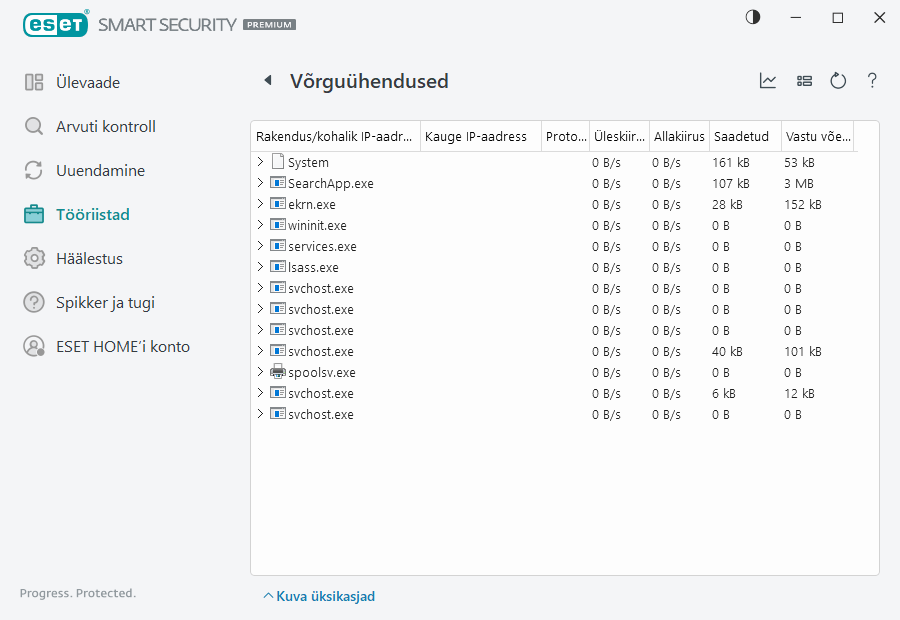
Task: Open the Ülevaade section
Action: pyautogui.click(x=88, y=83)
